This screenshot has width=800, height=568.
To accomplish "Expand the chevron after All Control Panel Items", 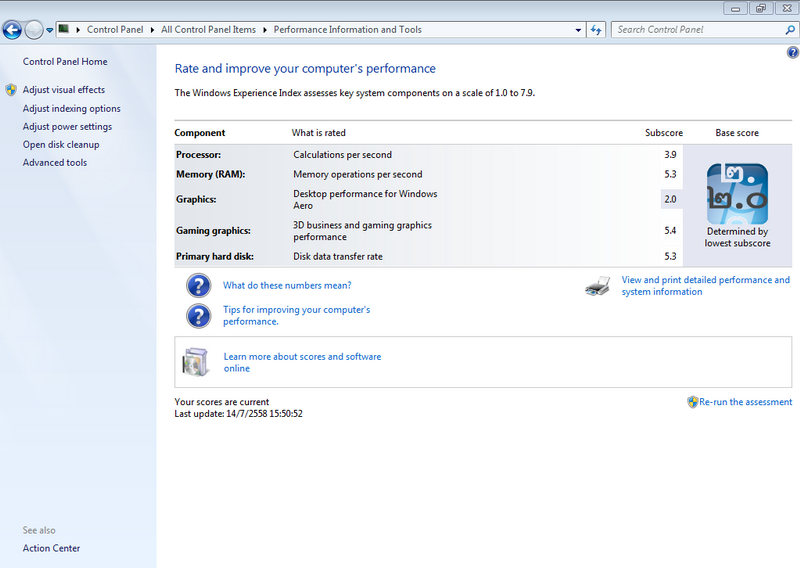I will click(x=265, y=30).
